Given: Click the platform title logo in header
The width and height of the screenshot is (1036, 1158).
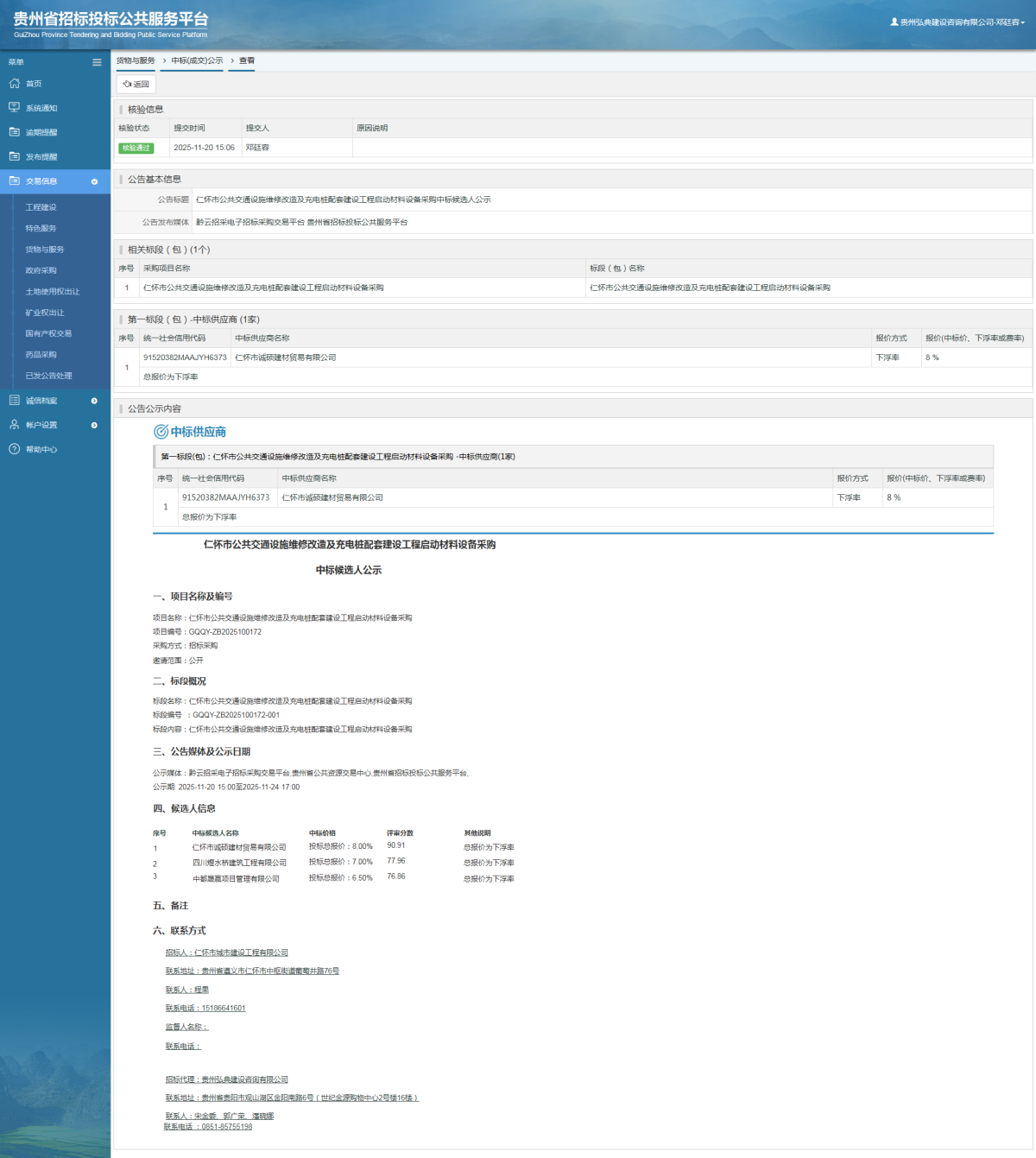Looking at the screenshot, I should [x=111, y=23].
